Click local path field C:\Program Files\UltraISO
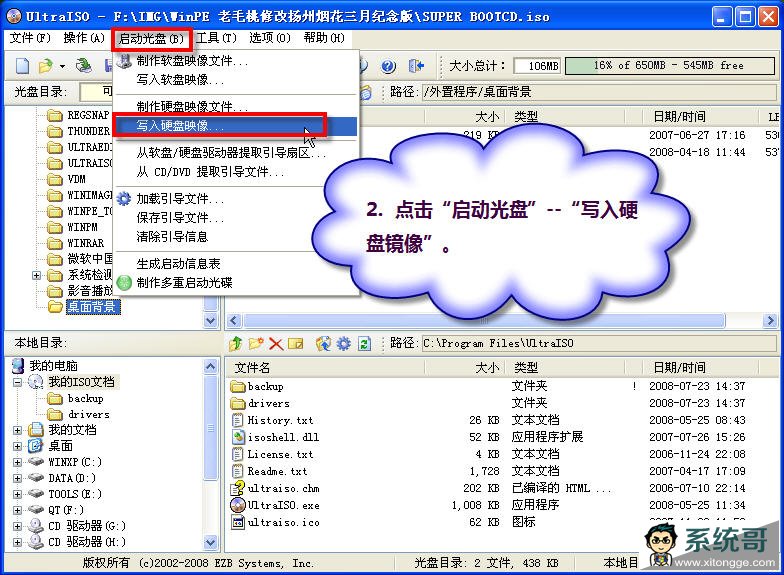Image resolution: width=784 pixels, height=575 pixels. (x=598, y=343)
